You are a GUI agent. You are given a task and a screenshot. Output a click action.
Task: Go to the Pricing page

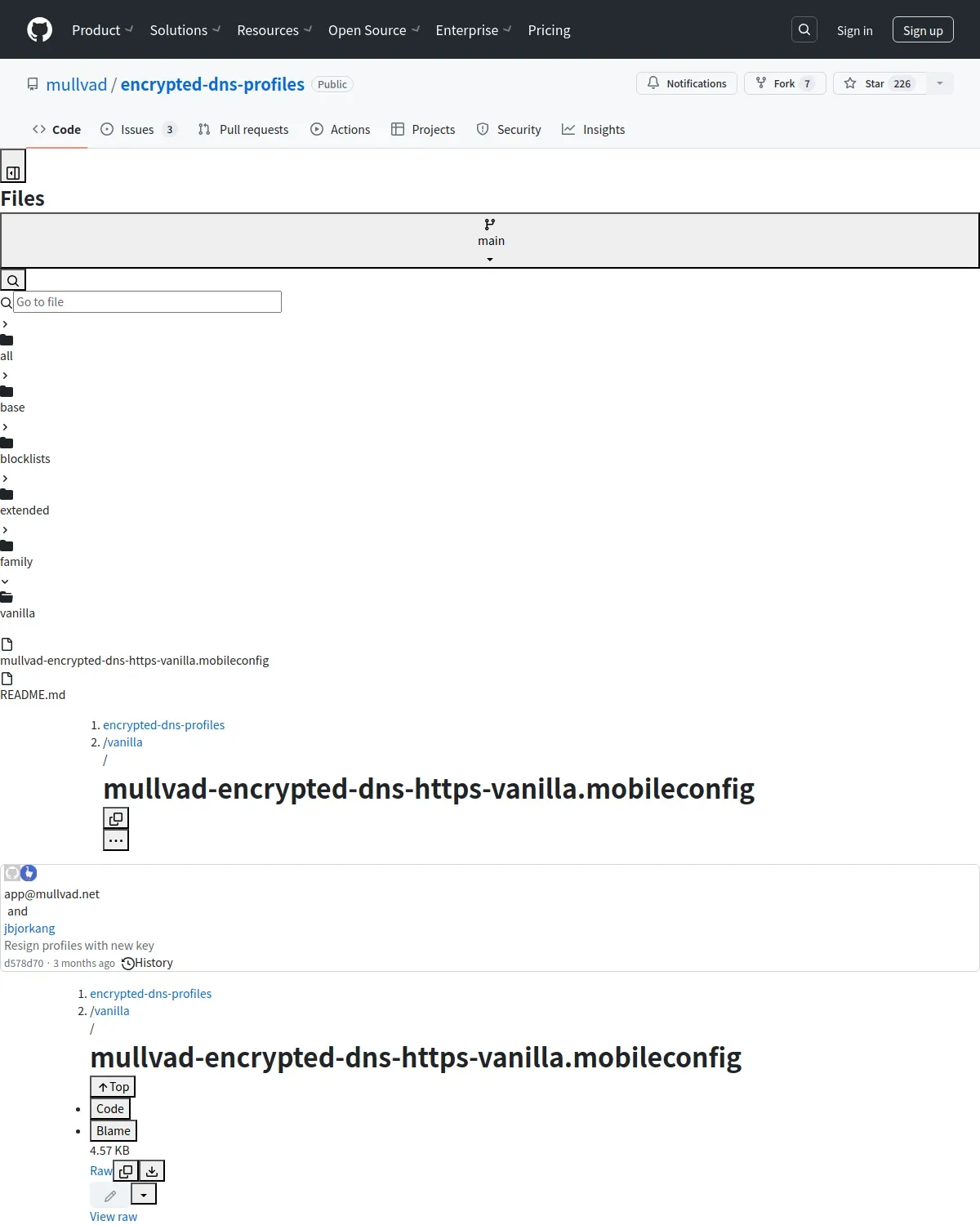coord(549,30)
